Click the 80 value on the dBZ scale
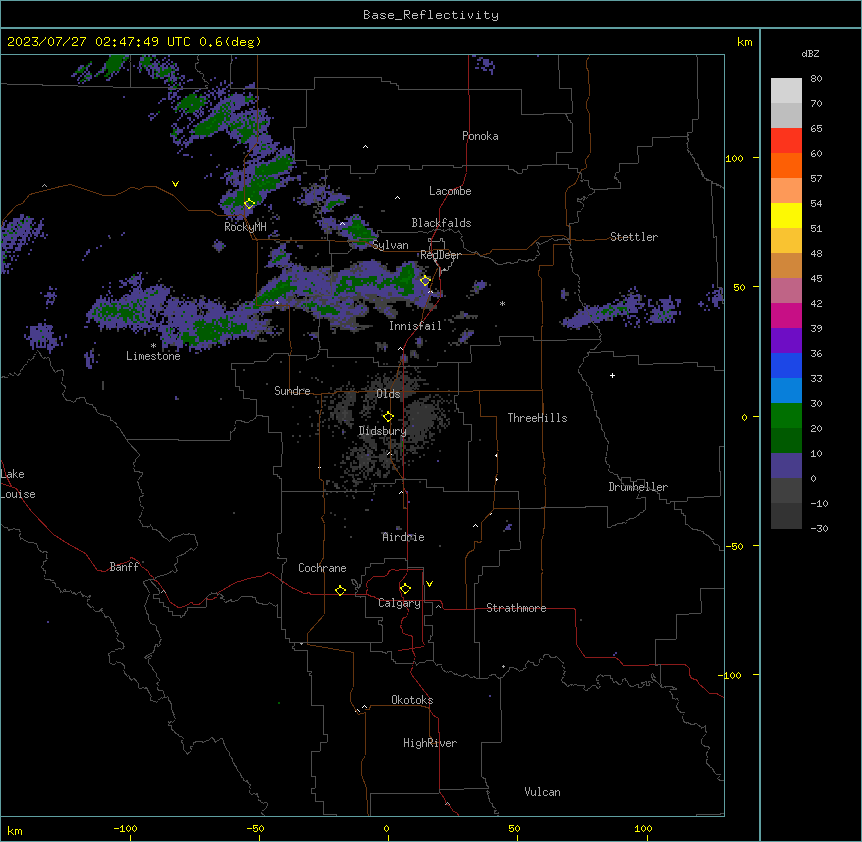Viewport: 862px width, 842px height. (x=816, y=79)
